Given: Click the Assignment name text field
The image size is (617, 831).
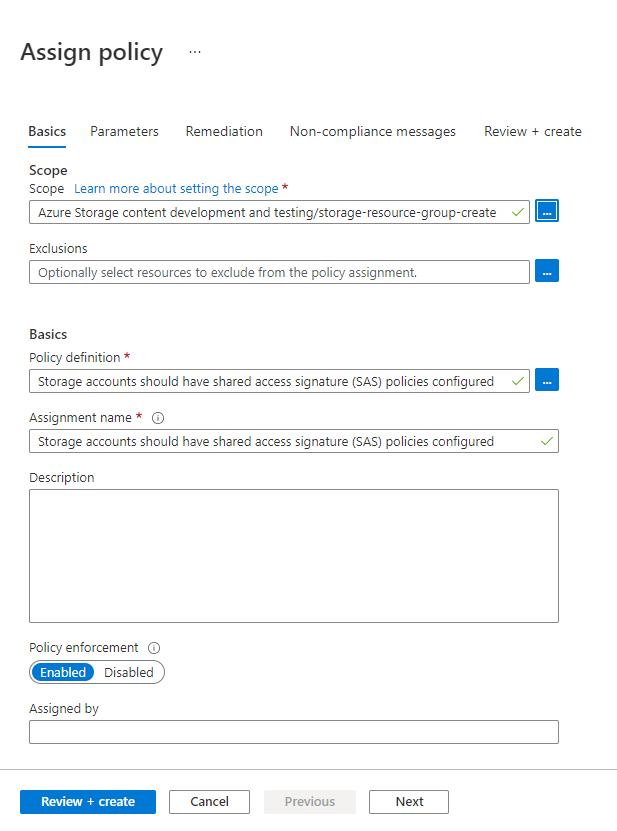Looking at the screenshot, I should pyautogui.click(x=280, y=441).
